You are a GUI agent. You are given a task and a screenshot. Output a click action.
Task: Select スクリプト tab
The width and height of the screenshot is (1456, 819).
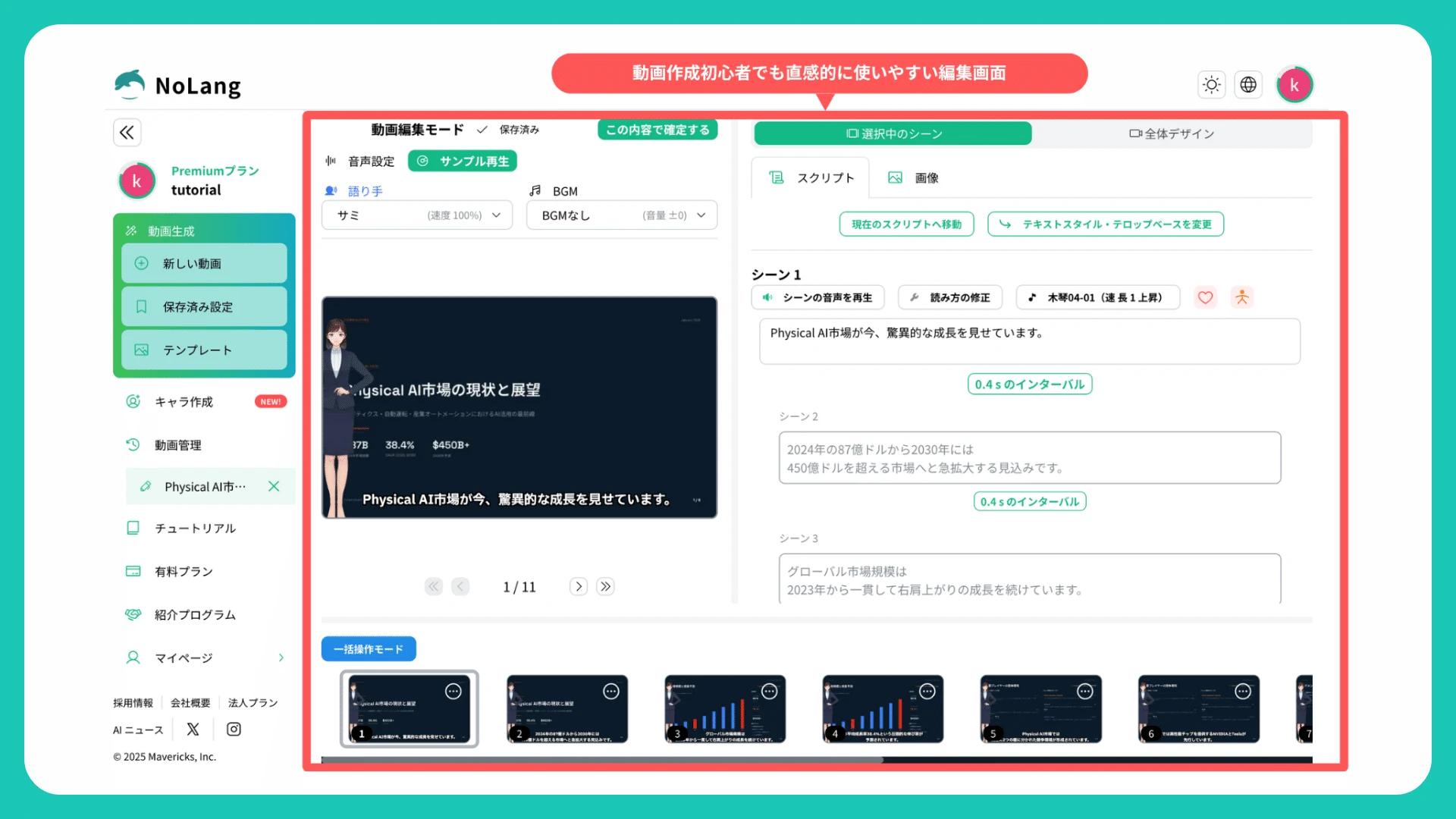[x=811, y=177]
